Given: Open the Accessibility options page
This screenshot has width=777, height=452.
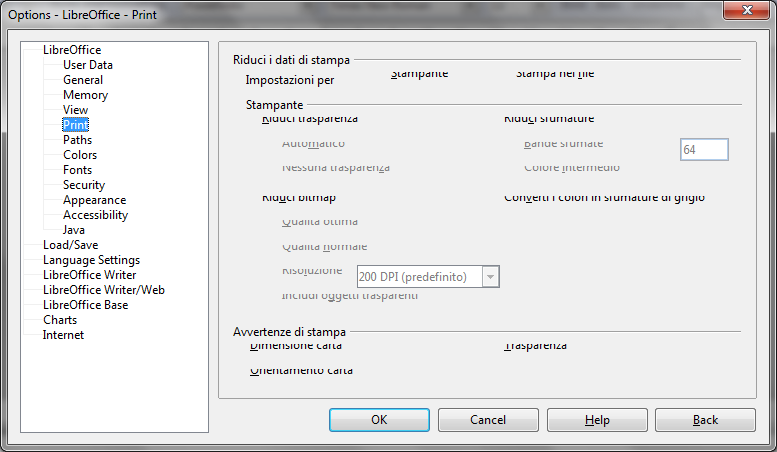Looking at the screenshot, I should click(95, 215).
